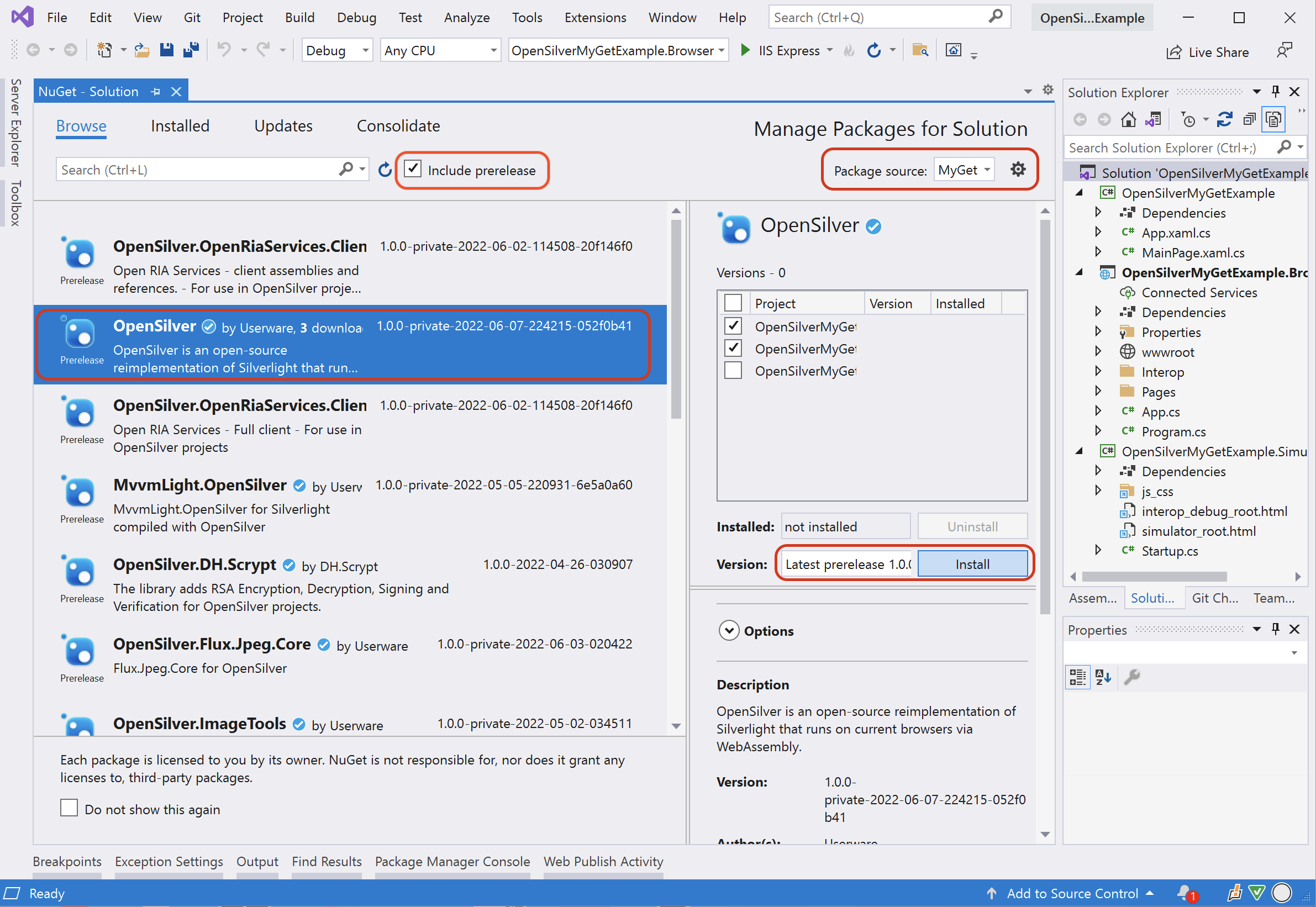The width and height of the screenshot is (1316, 907).
Task: Toggle the Include prerelease checkbox
Action: [x=415, y=169]
